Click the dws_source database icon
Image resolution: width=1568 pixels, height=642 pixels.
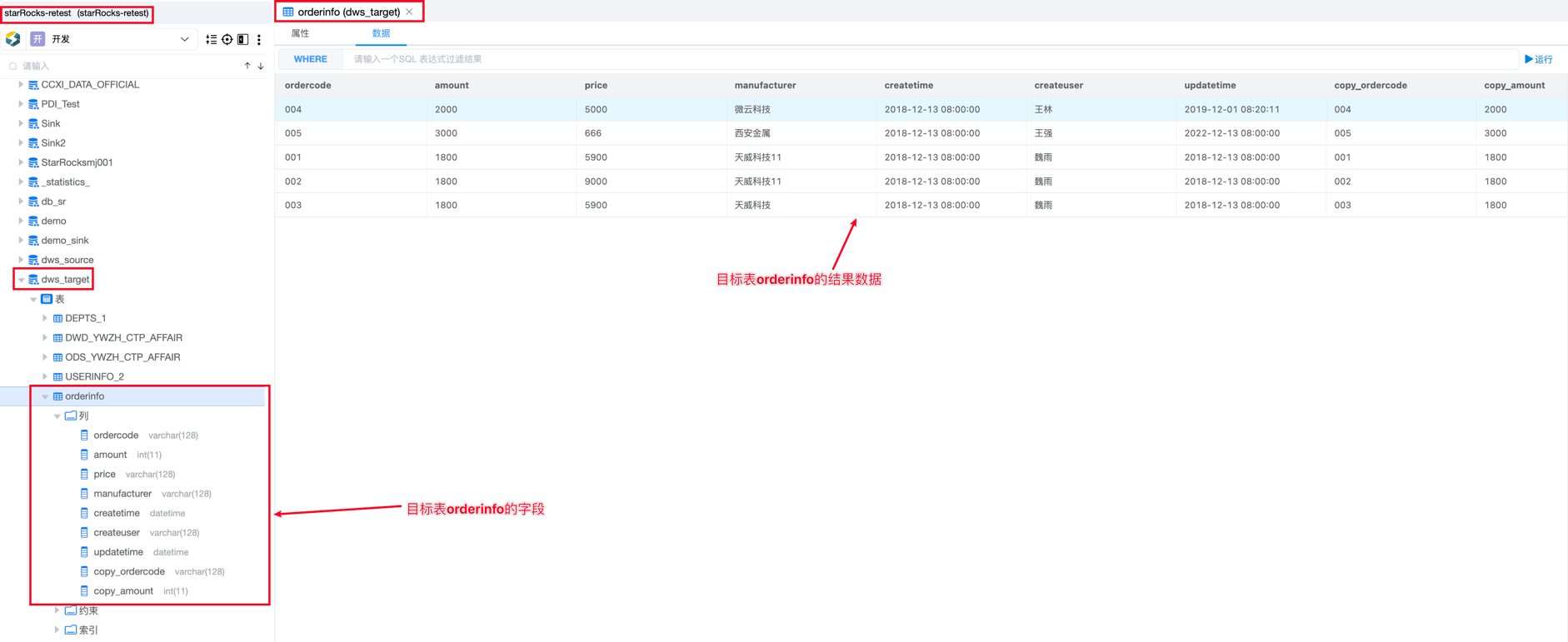coord(33,260)
